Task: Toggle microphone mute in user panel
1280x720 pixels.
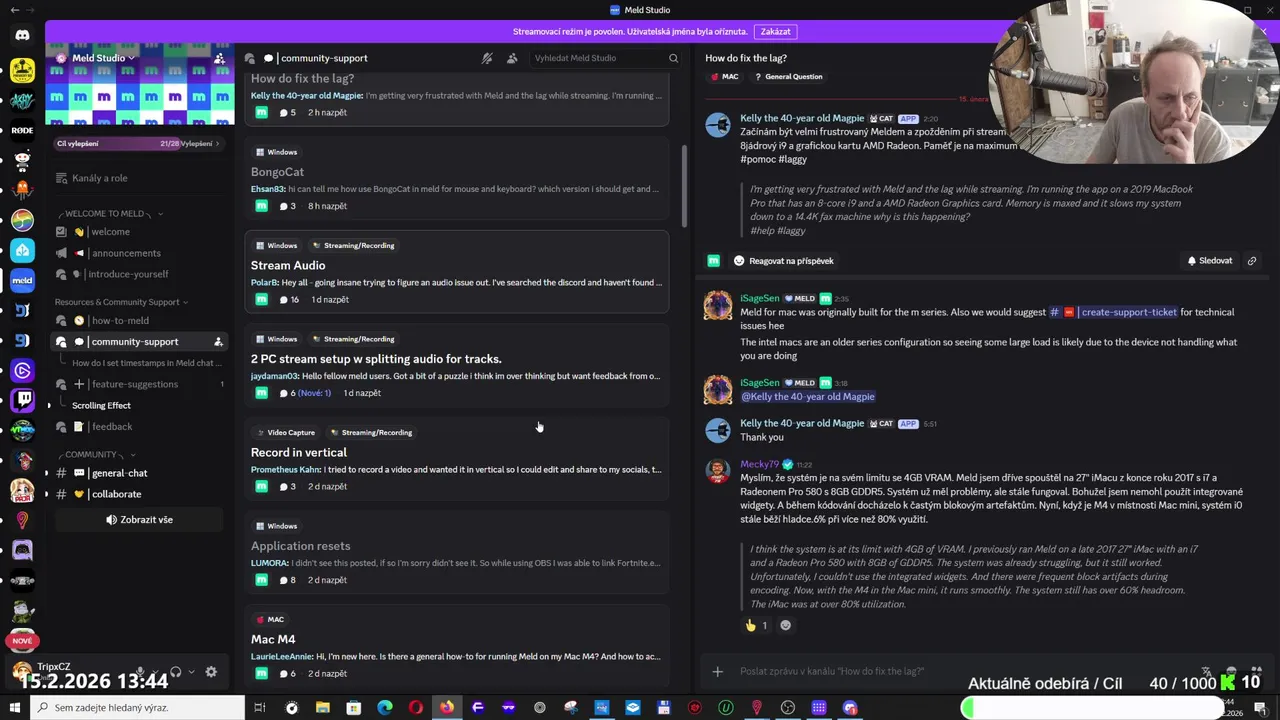Action: click(141, 672)
